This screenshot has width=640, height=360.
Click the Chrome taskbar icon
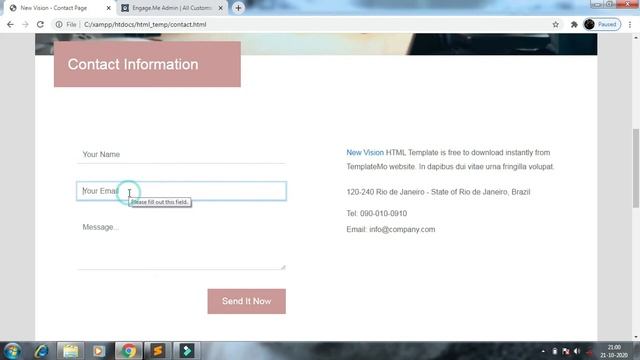(x=128, y=351)
